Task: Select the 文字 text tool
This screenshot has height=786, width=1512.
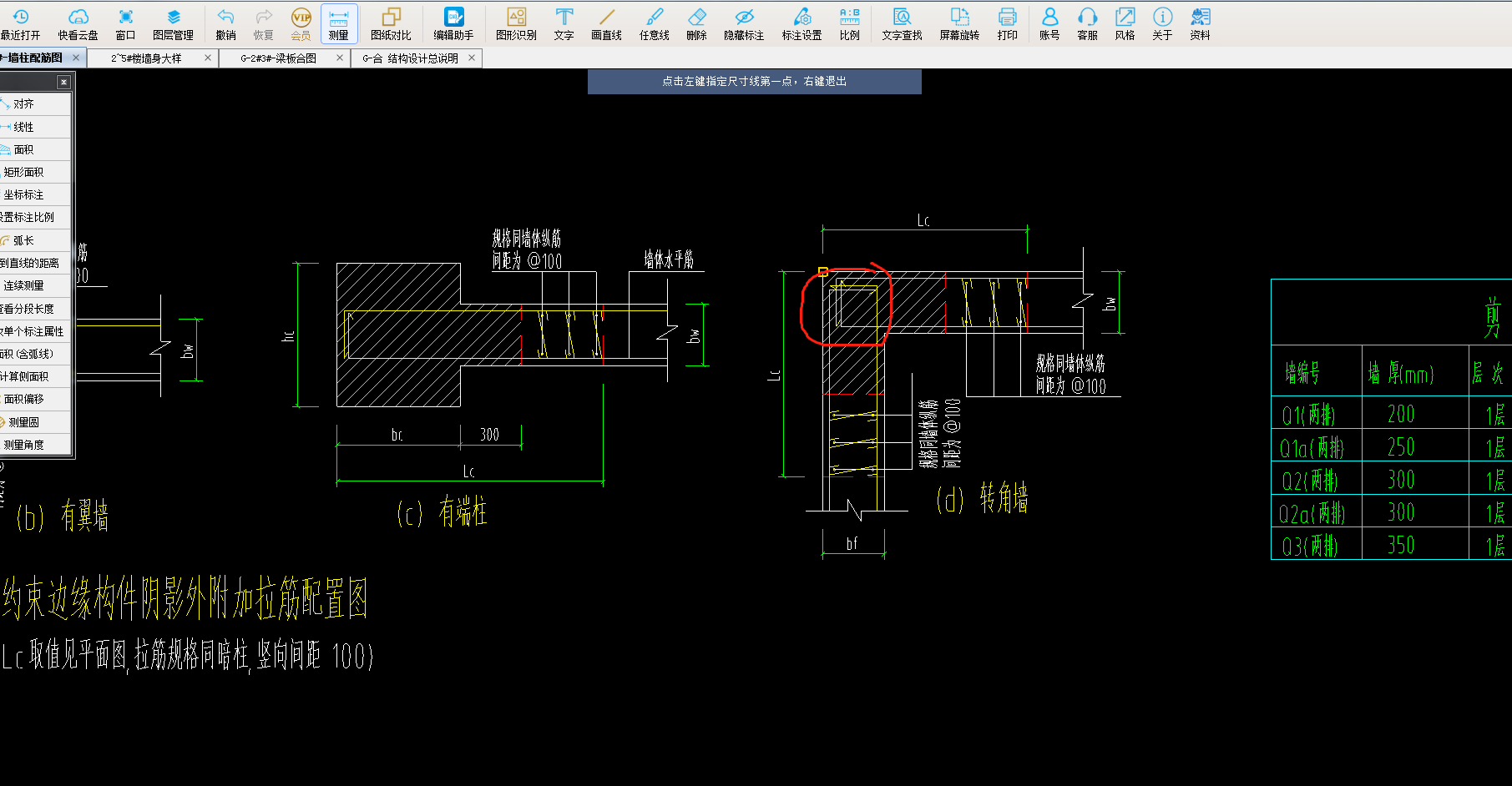Action: click(x=564, y=24)
